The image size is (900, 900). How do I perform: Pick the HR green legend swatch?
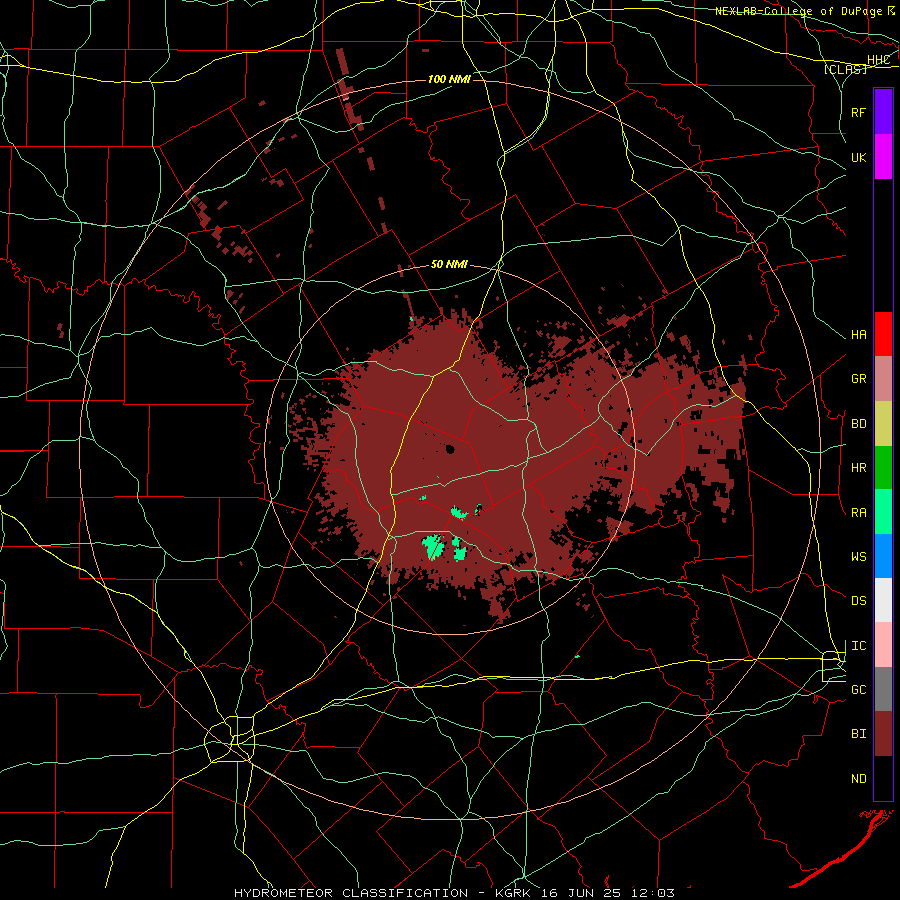pos(883,467)
